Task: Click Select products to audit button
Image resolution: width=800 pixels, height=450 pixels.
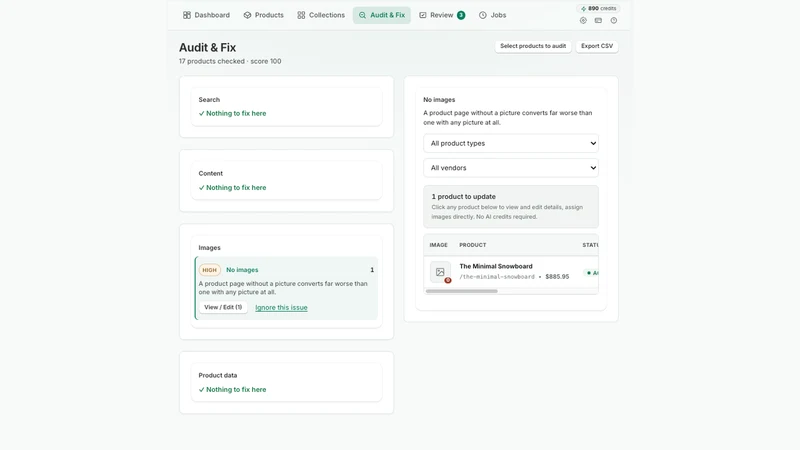Action: point(533,46)
